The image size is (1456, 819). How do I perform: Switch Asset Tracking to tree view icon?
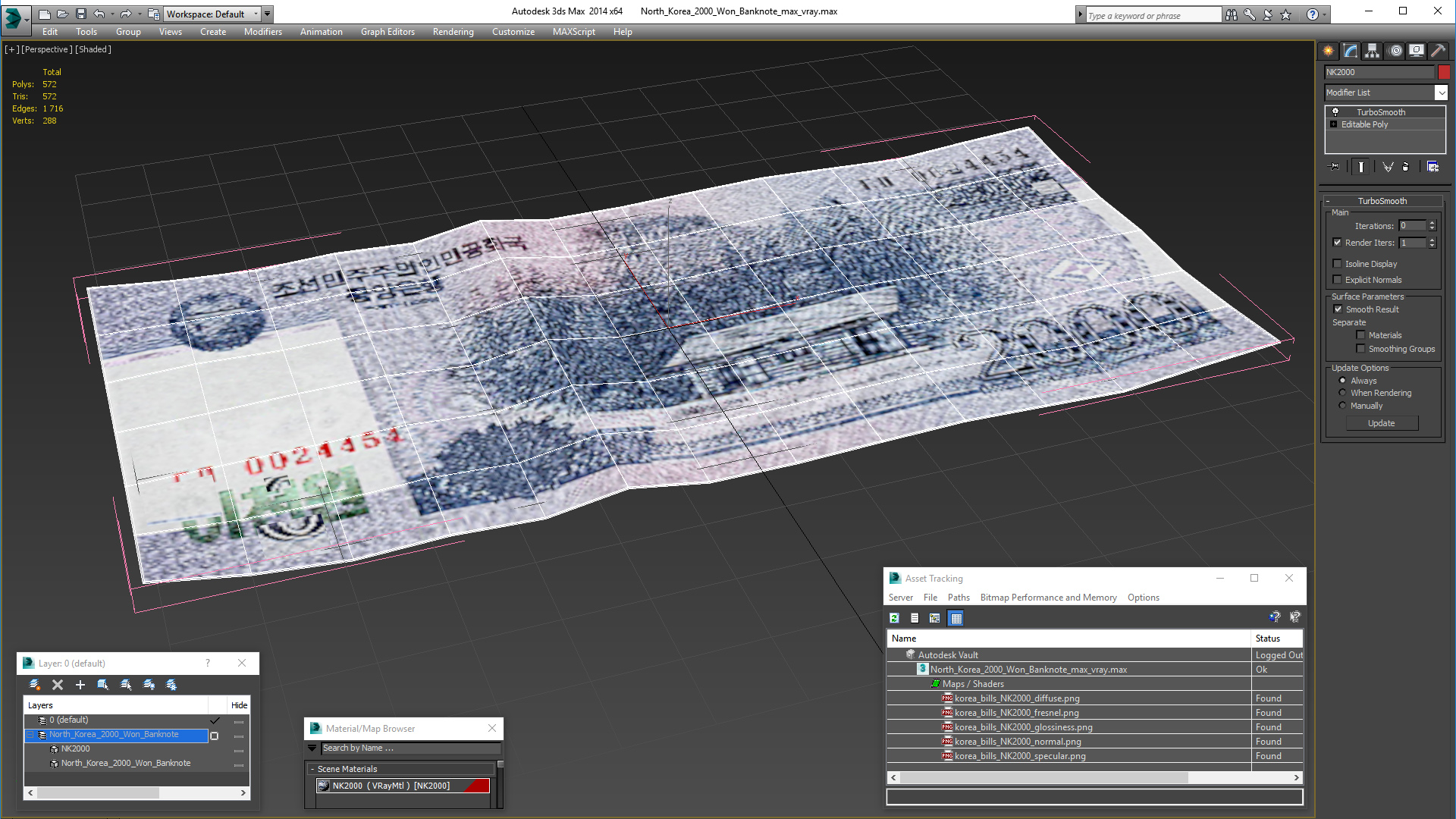(935, 618)
